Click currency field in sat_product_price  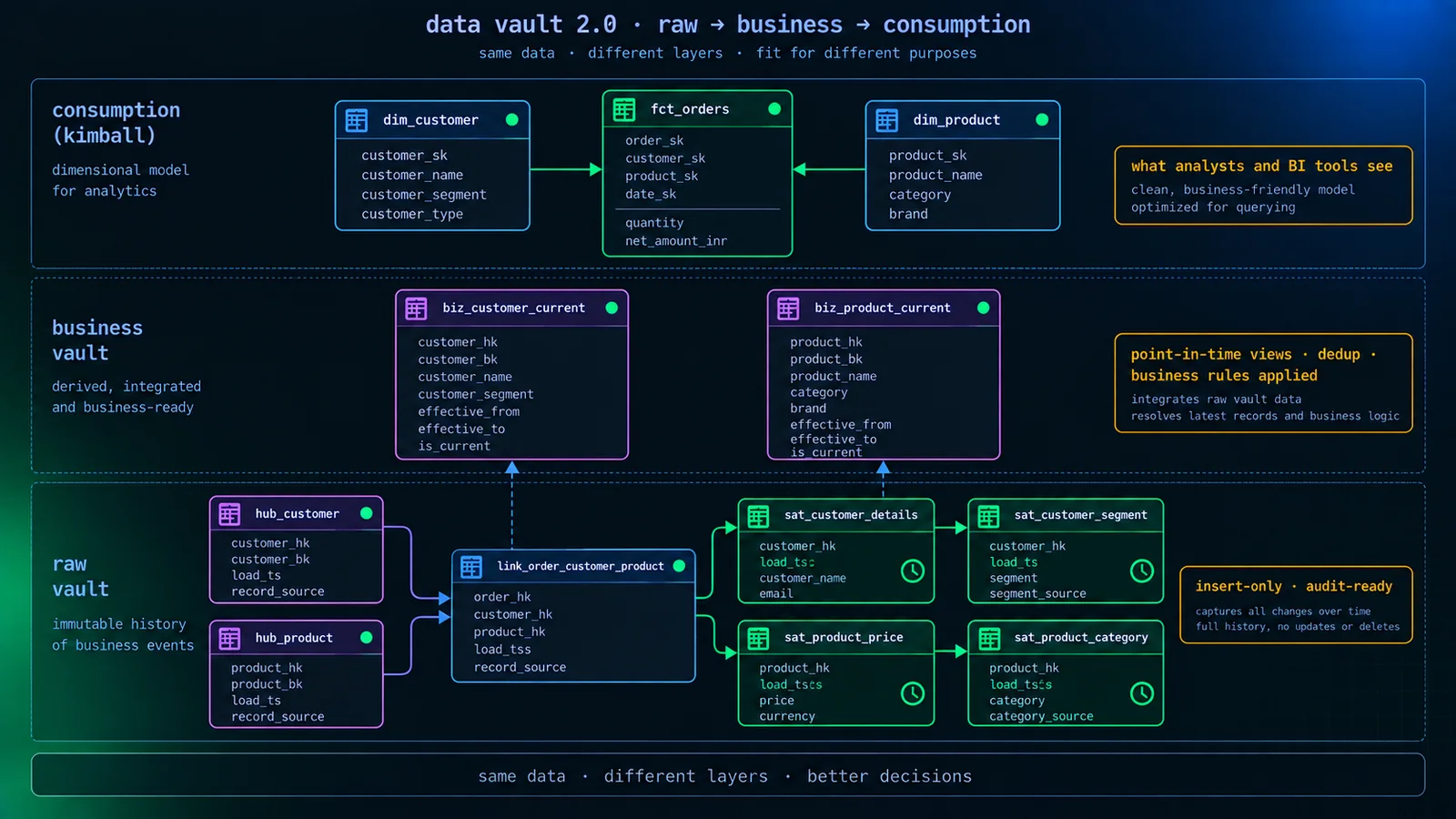point(787,716)
